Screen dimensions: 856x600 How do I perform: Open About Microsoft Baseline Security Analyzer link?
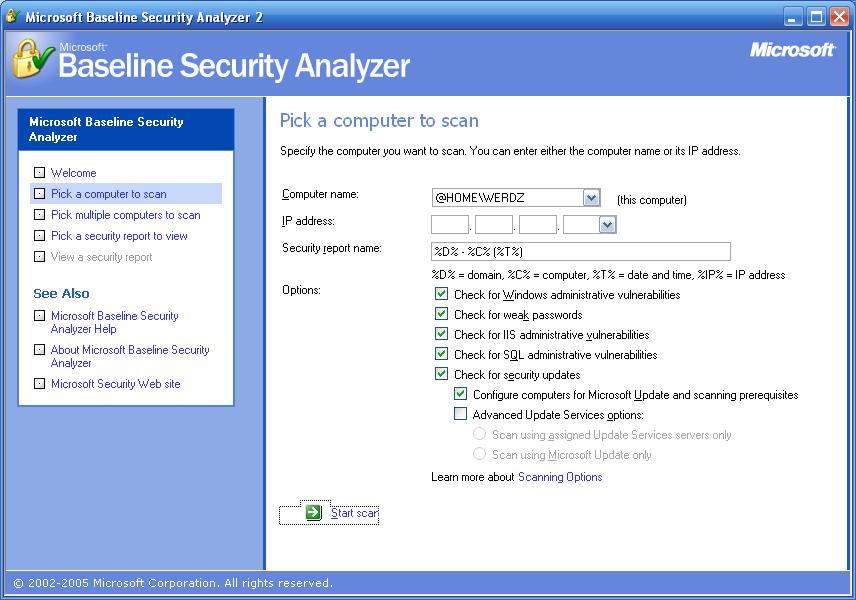pos(130,356)
